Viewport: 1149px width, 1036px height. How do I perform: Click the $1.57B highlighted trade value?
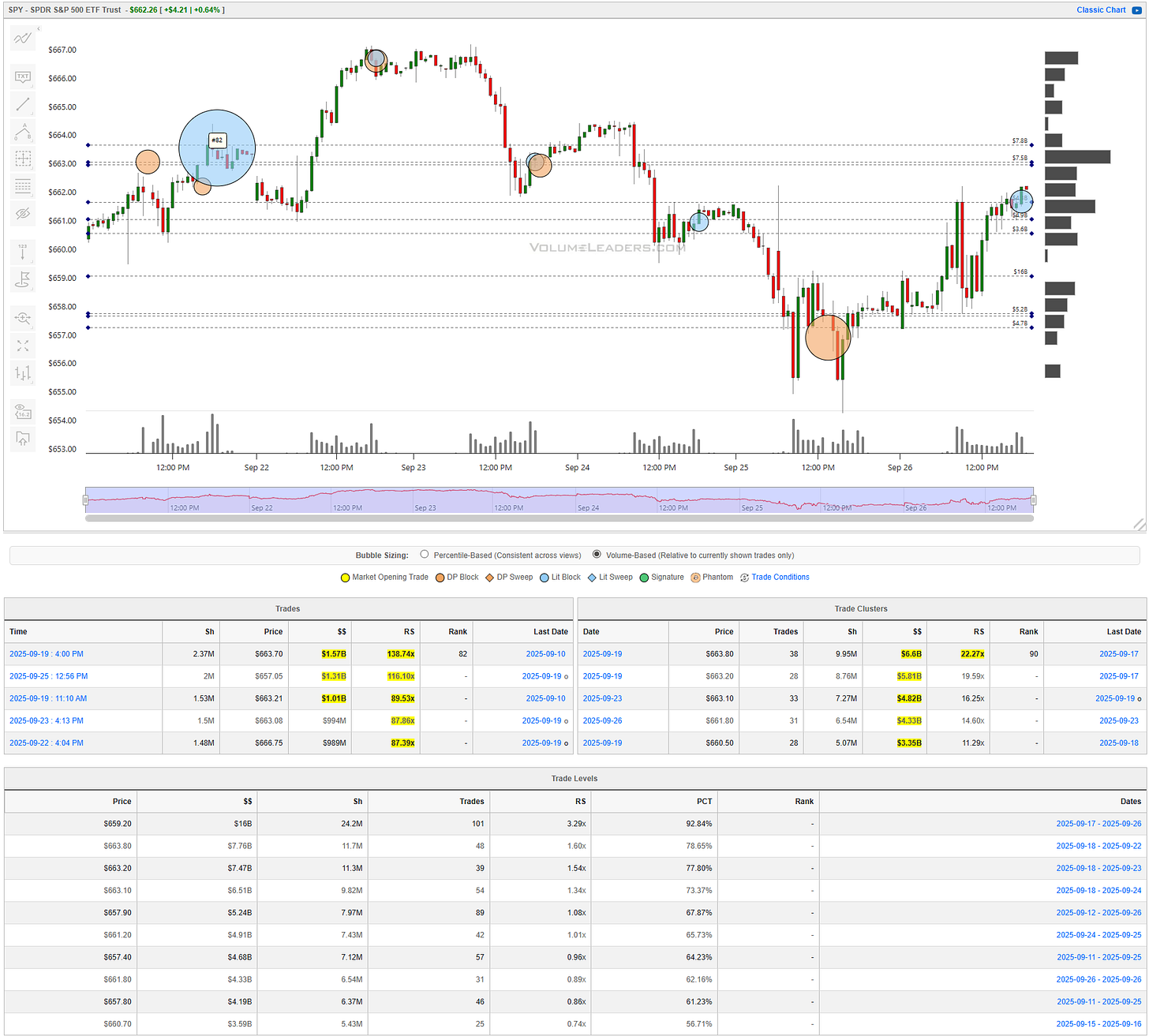click(334, 654)
